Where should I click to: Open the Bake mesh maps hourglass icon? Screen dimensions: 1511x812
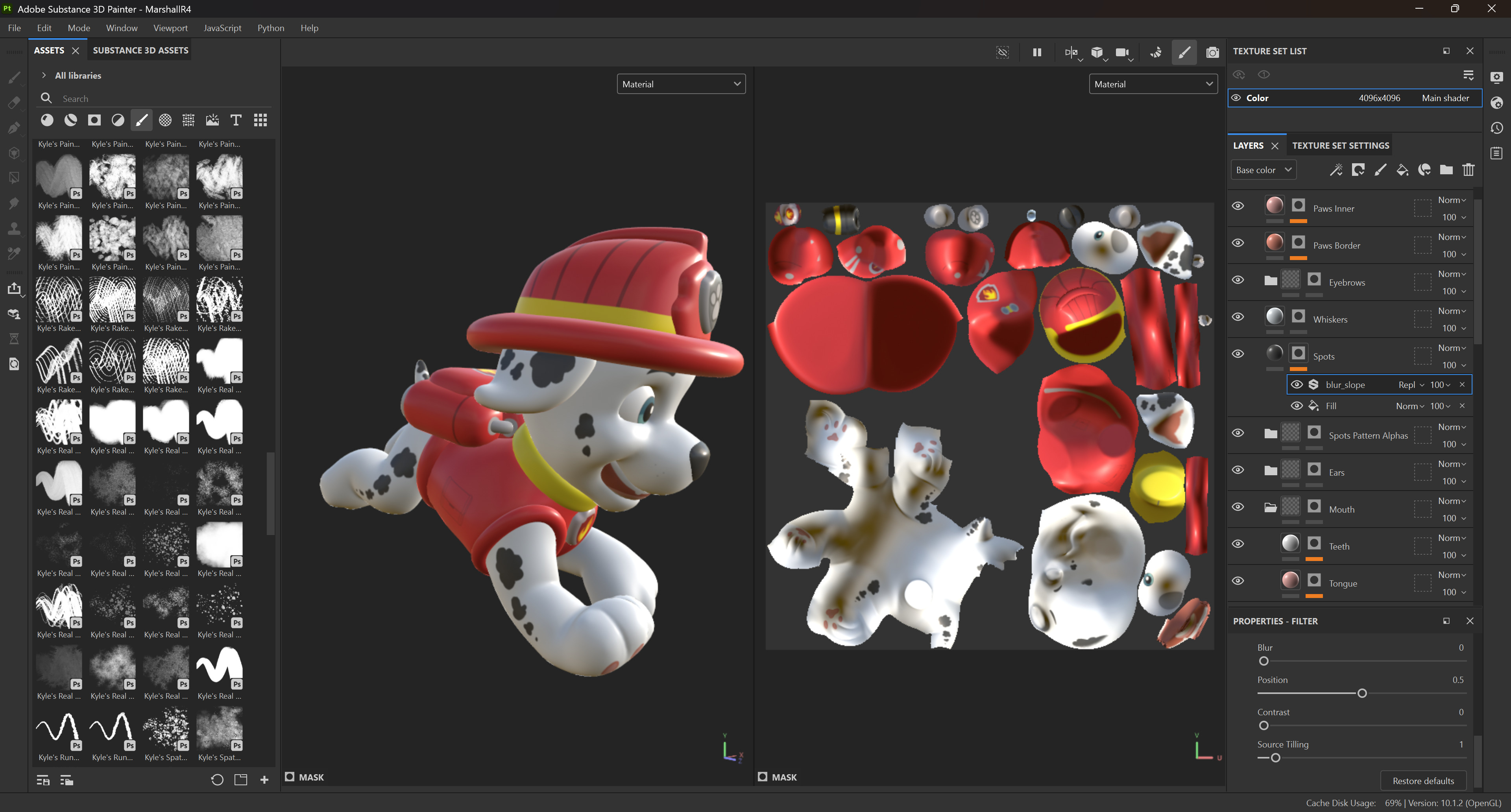(x=14, y=339)
